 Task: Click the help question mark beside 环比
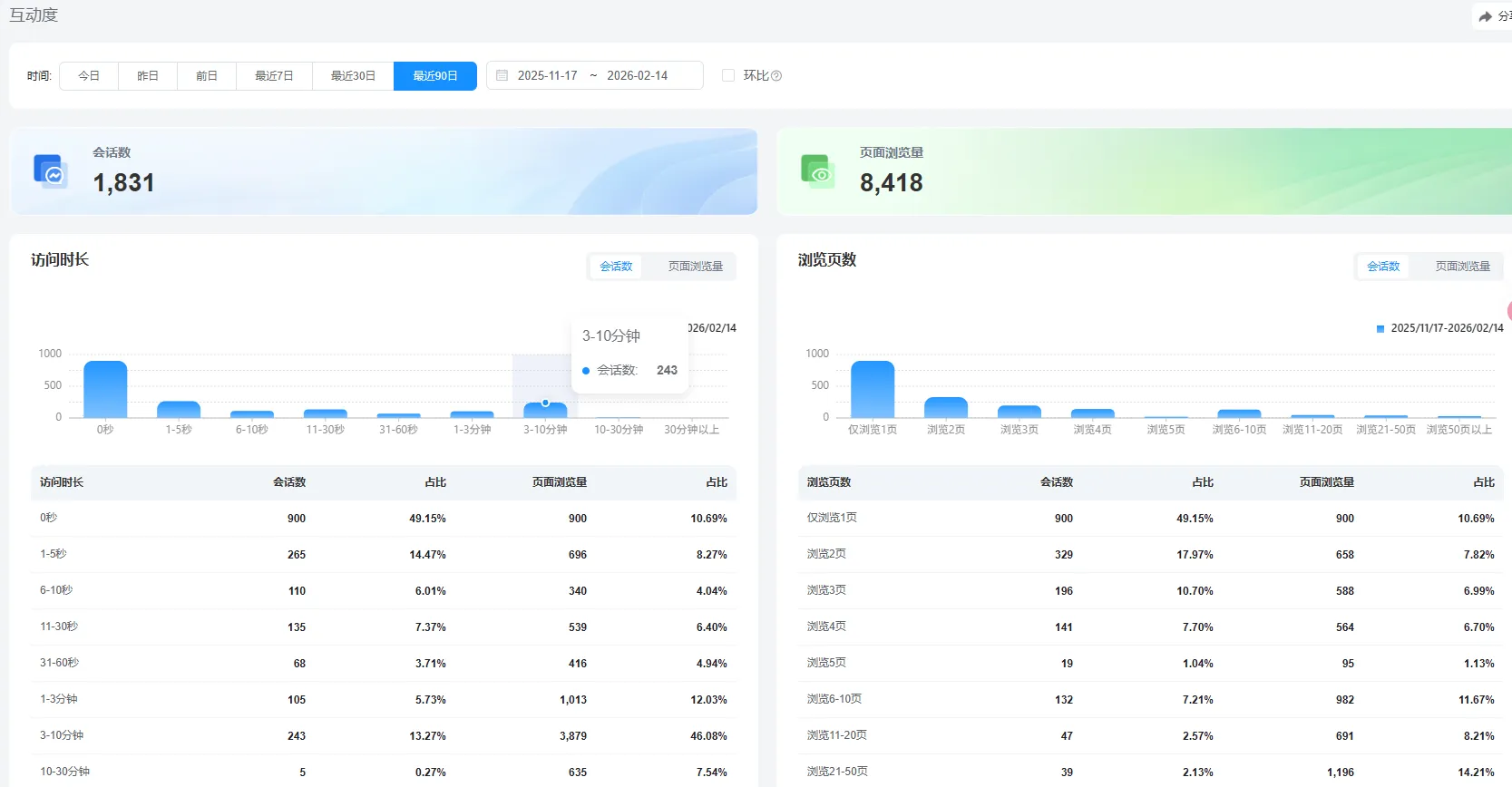coord(776,76)
